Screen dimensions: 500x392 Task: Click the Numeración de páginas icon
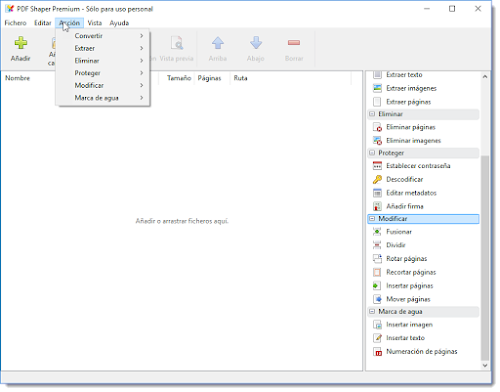pos(377,352)
